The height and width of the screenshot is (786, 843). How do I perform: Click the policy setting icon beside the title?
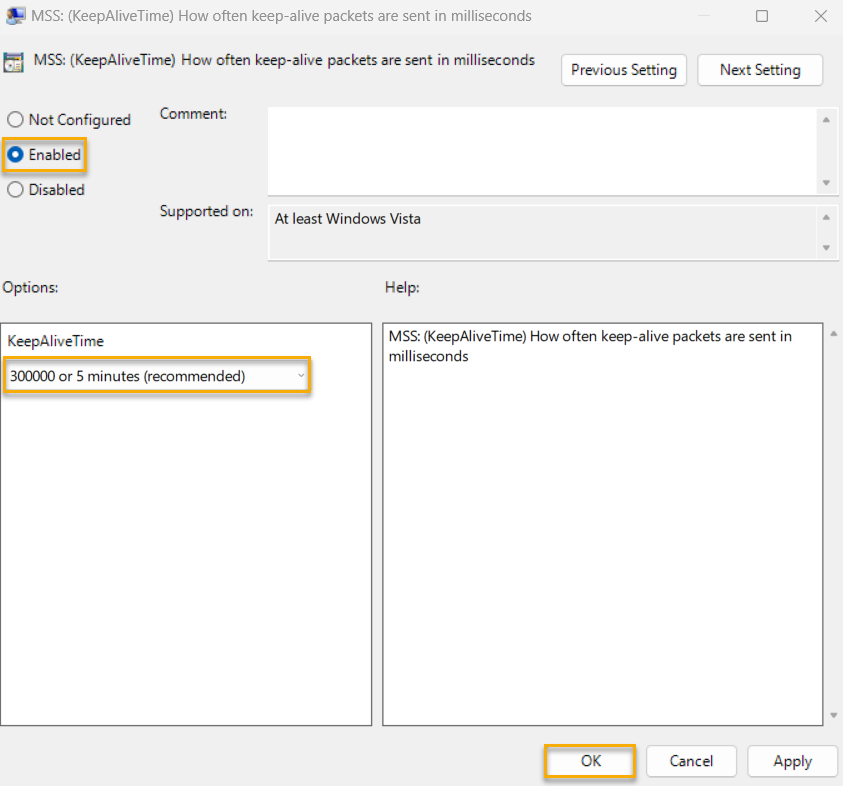[14, 61]
